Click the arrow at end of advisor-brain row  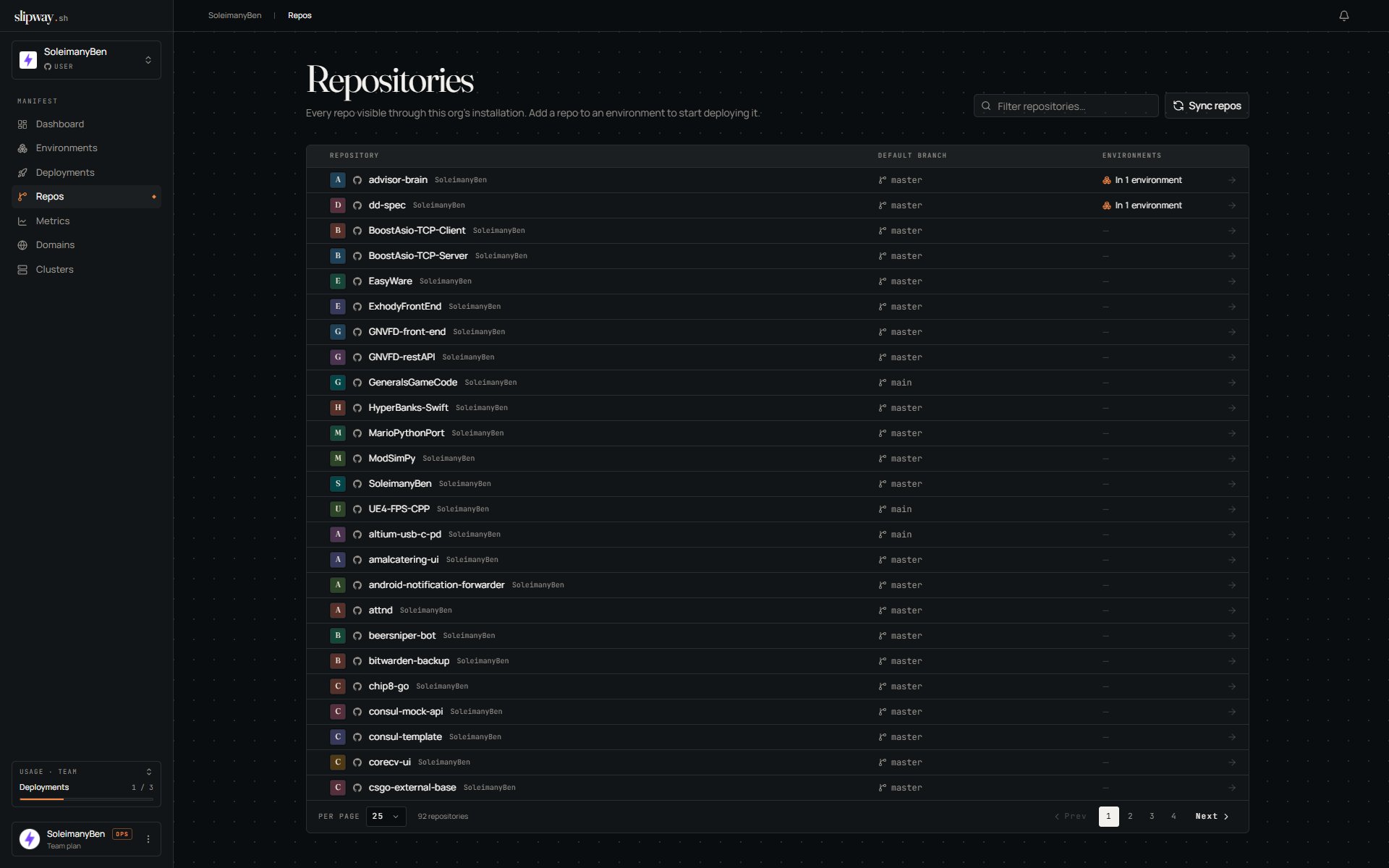[x=1231, y=180]
